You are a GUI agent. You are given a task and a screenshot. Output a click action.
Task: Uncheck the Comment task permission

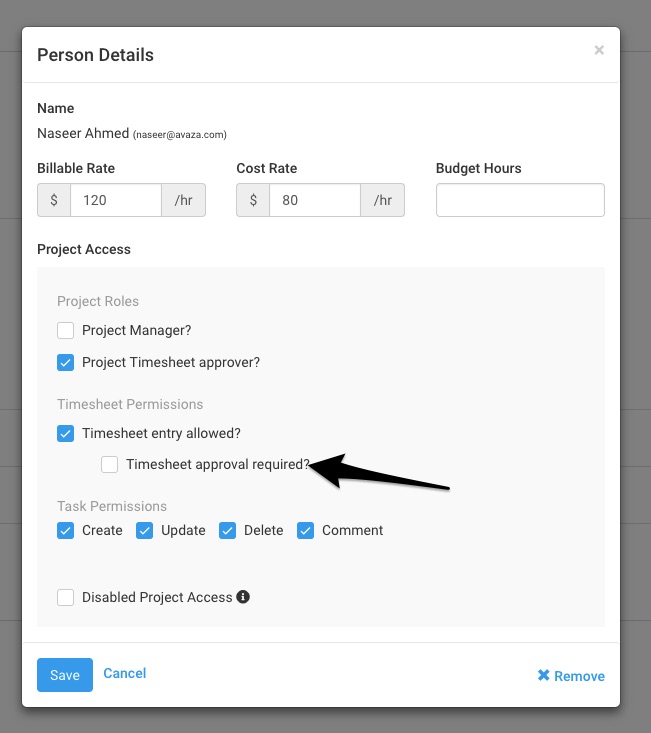[x=305, y=531]
